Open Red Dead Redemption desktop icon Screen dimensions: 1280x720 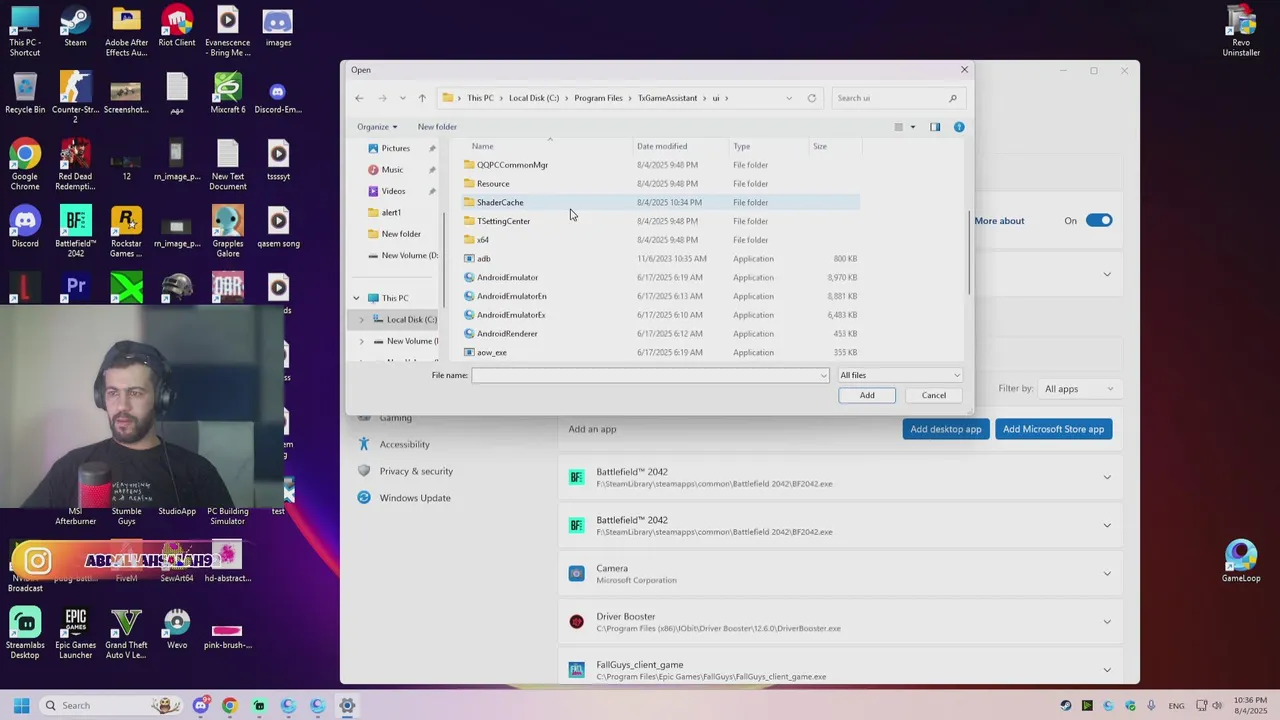pyautogui.click(x=75, y=166)
